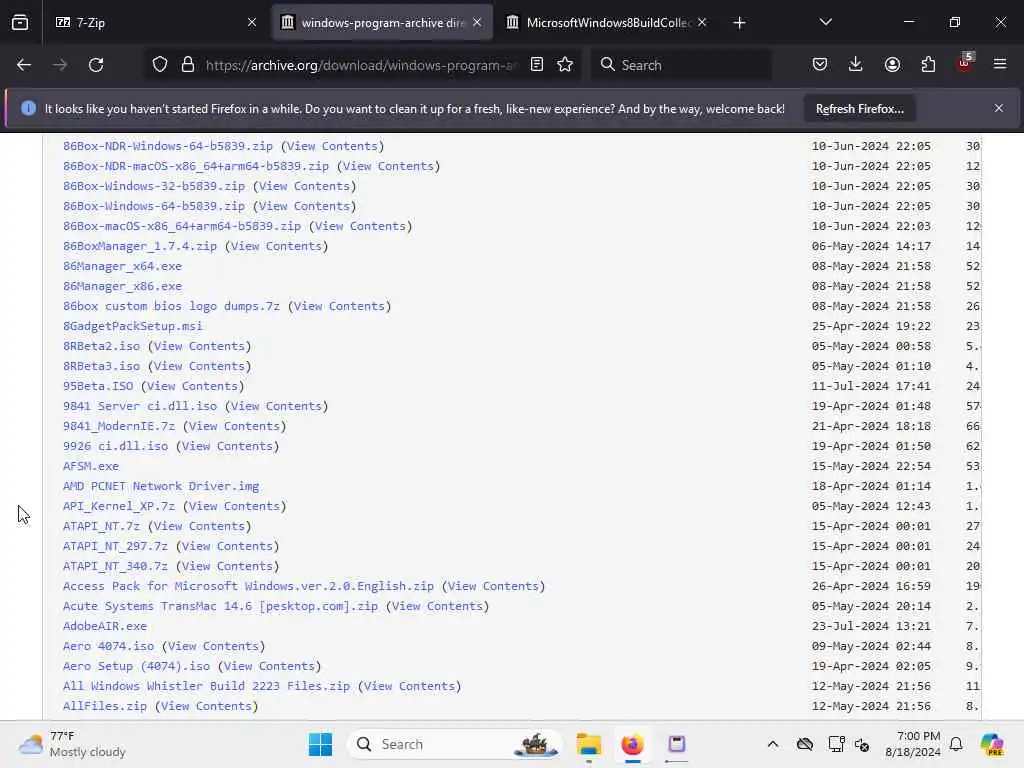The width and height of the screenshot is (1024, 768).
Task: Download AMD PCNET Network Driver.img
Action: (161, 487)
